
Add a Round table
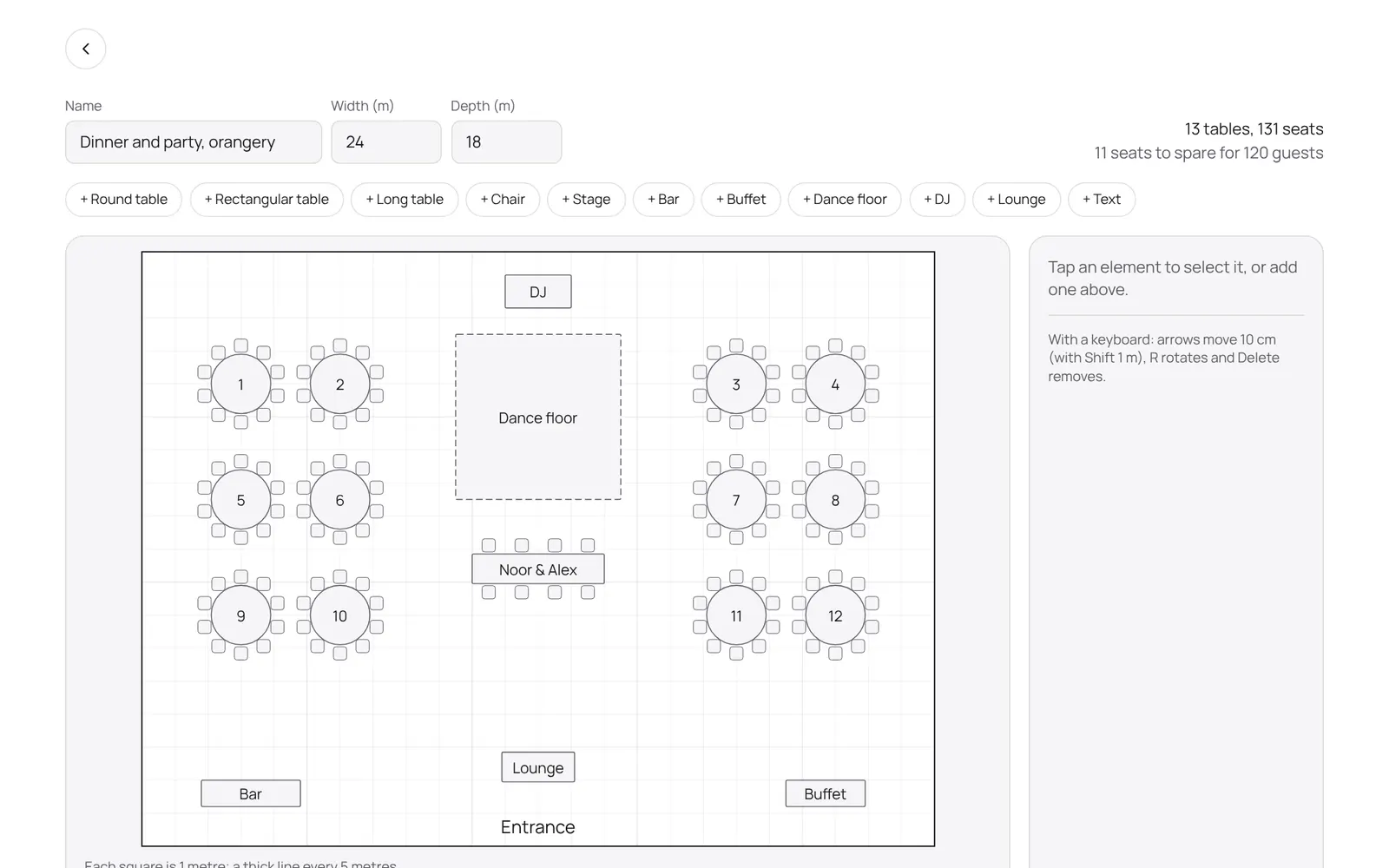(123, 200)
